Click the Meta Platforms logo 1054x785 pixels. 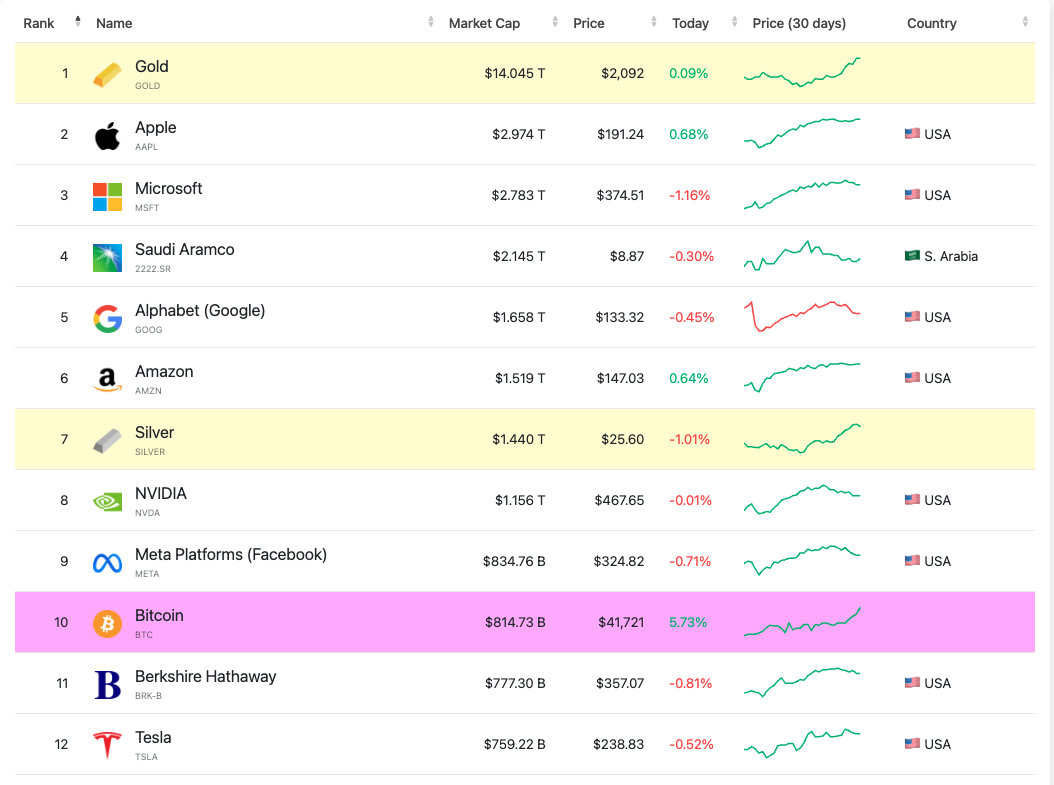point(107,562)
